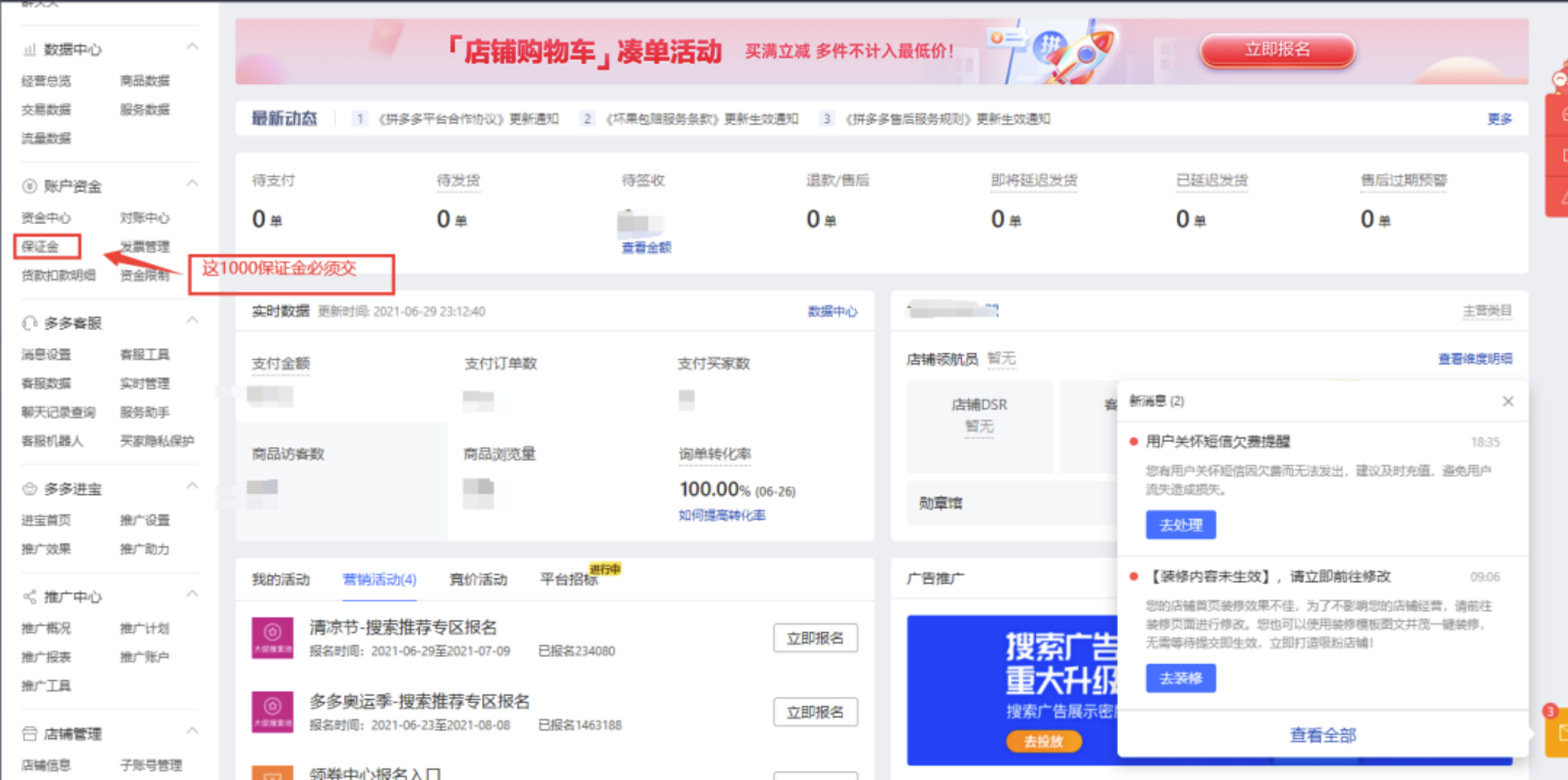Click the 搜索广告重大升级 banner
1568x780 pixels.
[x=1012, y=690]
